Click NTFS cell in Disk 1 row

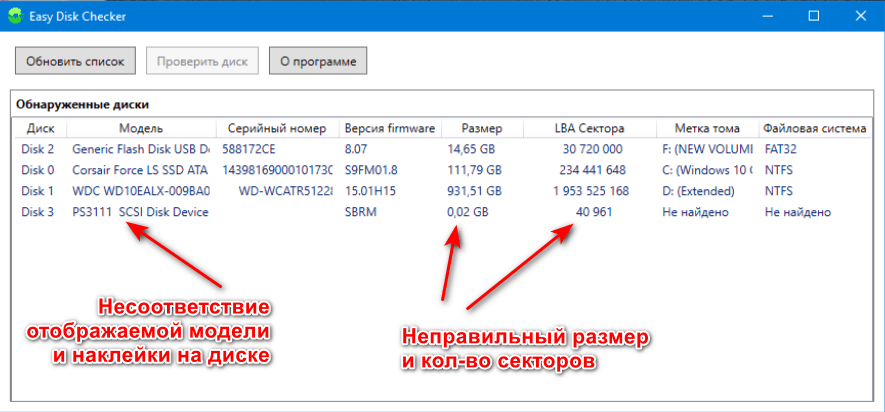coord(779,191)
